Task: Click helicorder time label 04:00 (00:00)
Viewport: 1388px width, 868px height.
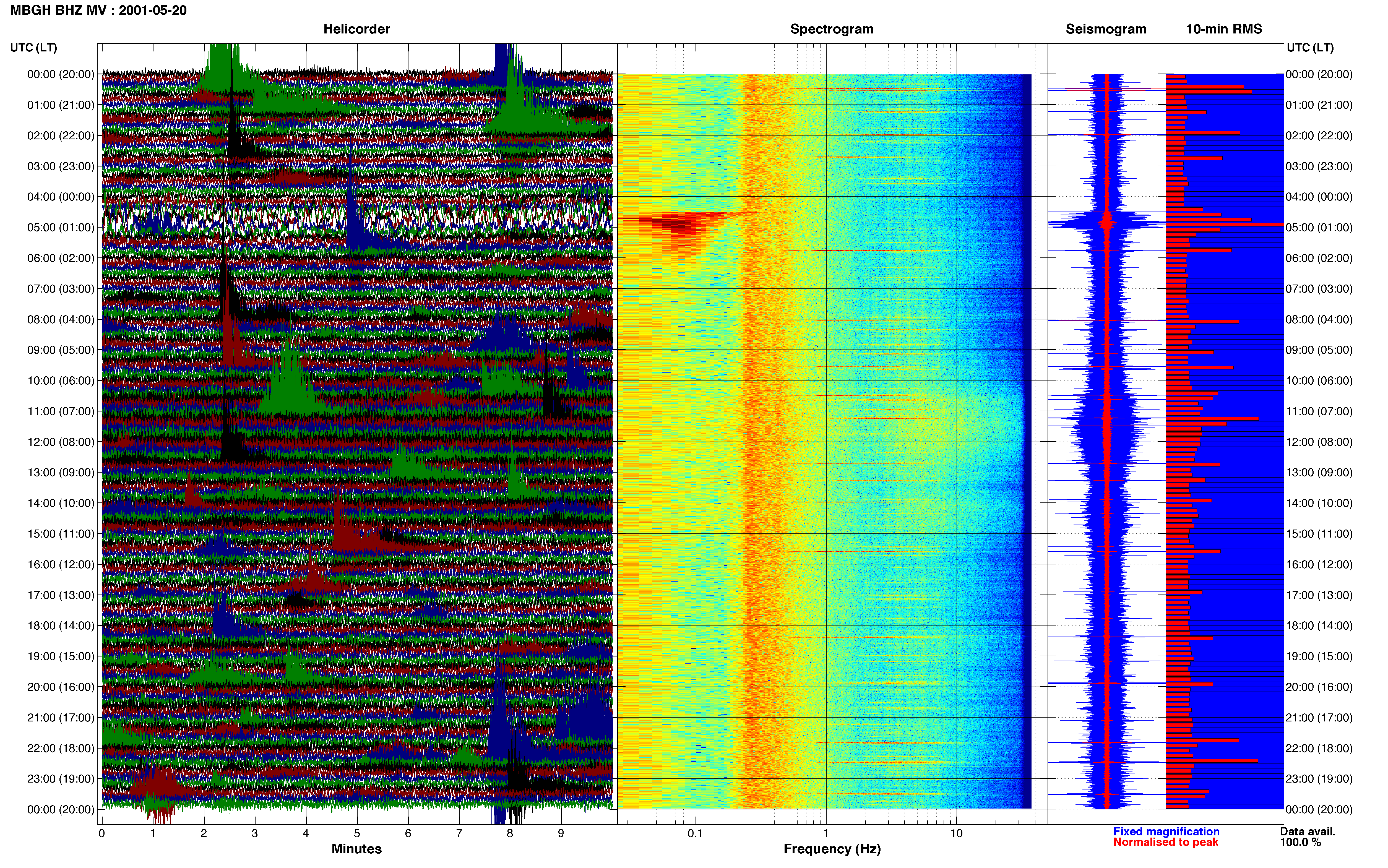Action: click(x=61, y=197)
